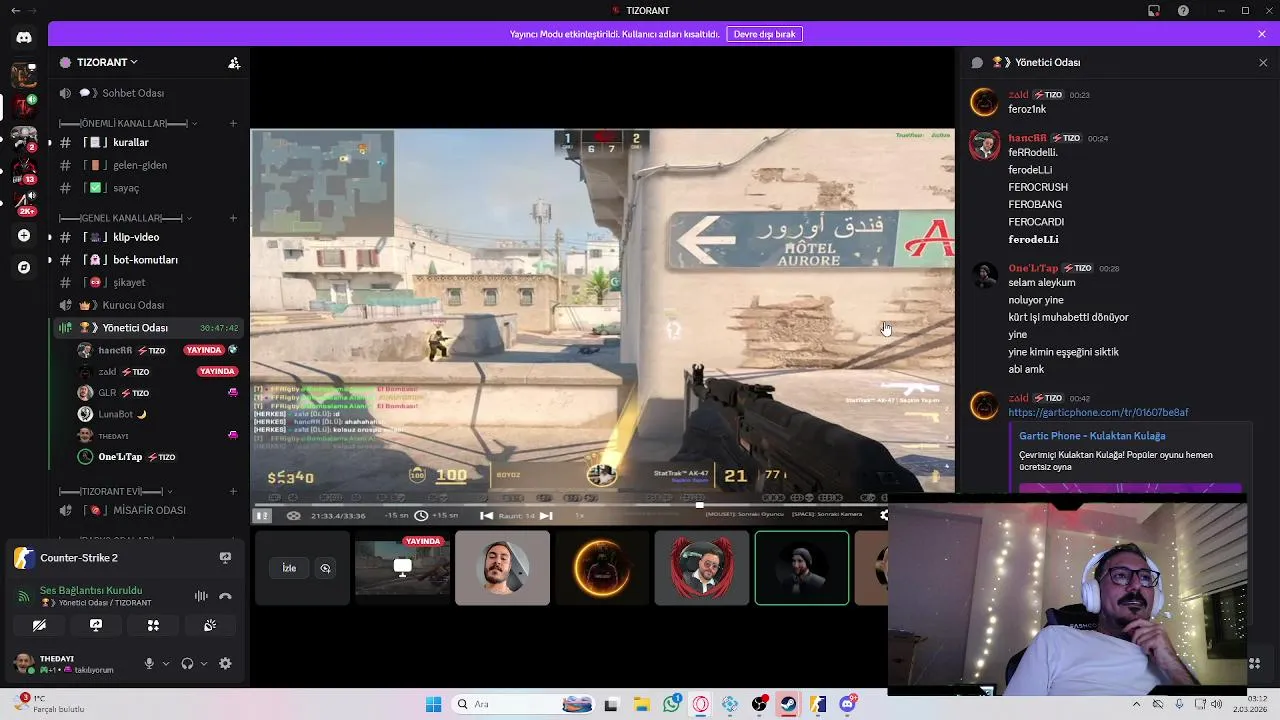The height and width of the screenshot is (720, 1280).
Task: Select the red-winged avatar participant tile
Action: [702, 568]
